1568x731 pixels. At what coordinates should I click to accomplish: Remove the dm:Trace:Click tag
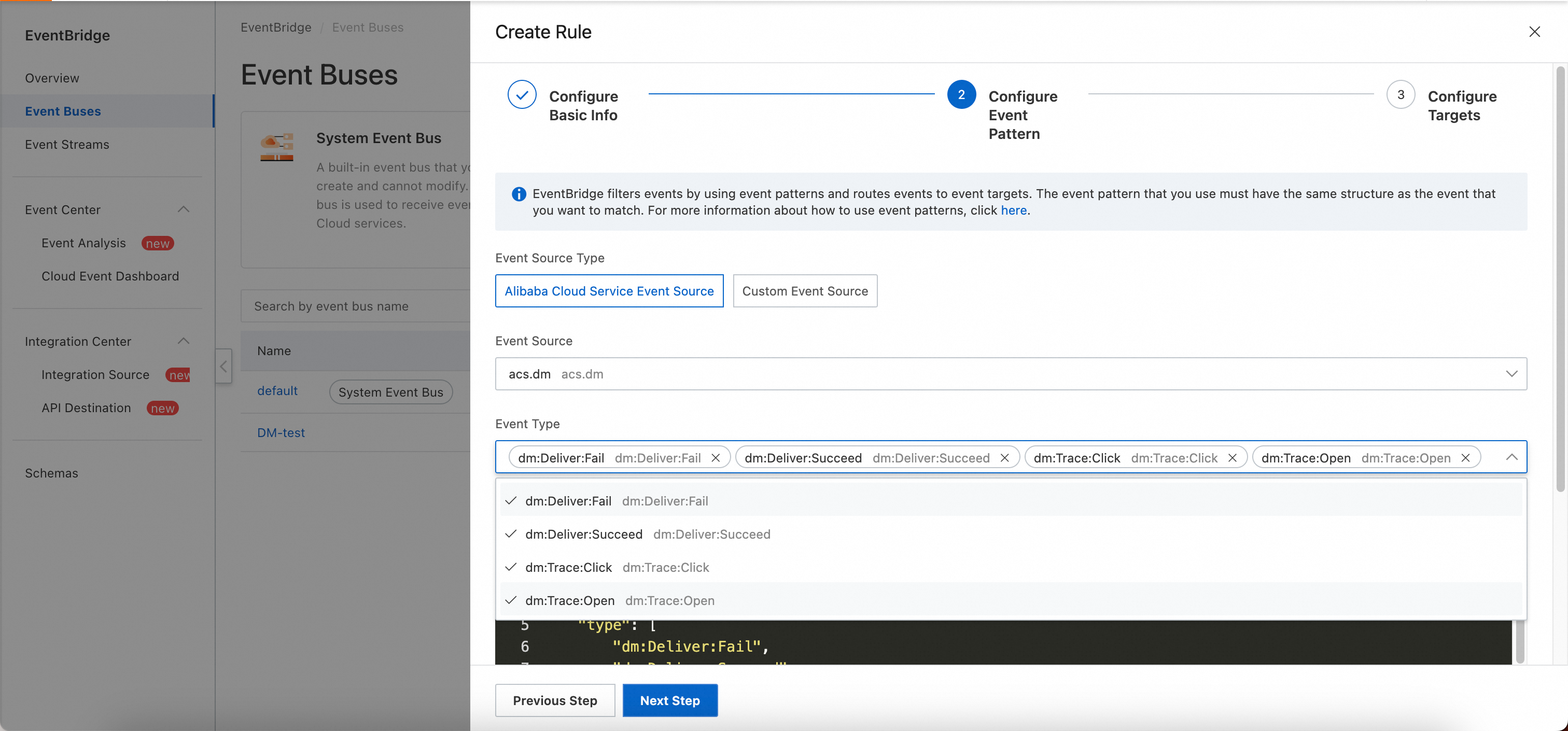coord(1232,458)
